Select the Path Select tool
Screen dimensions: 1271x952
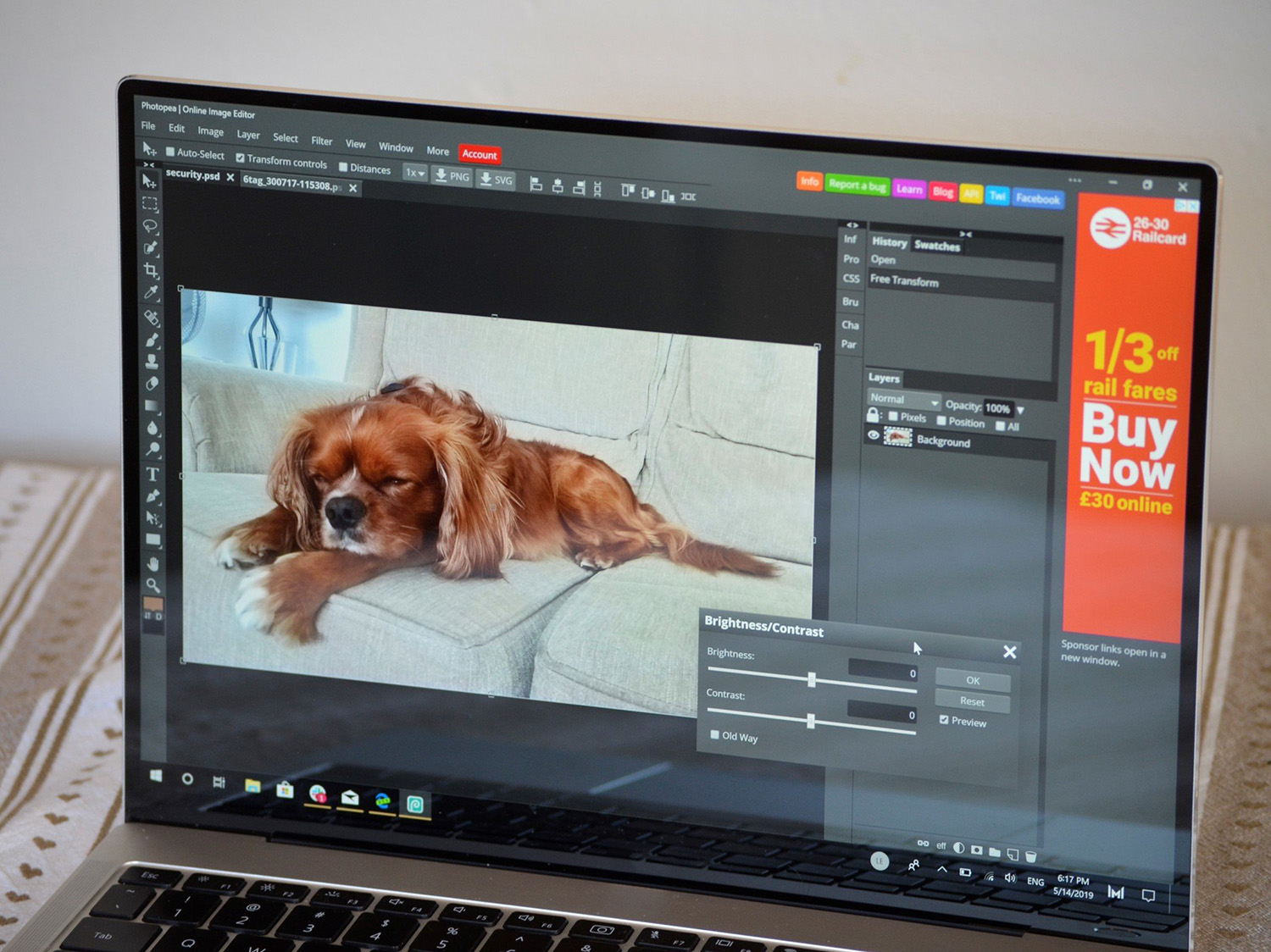point(153,518)
